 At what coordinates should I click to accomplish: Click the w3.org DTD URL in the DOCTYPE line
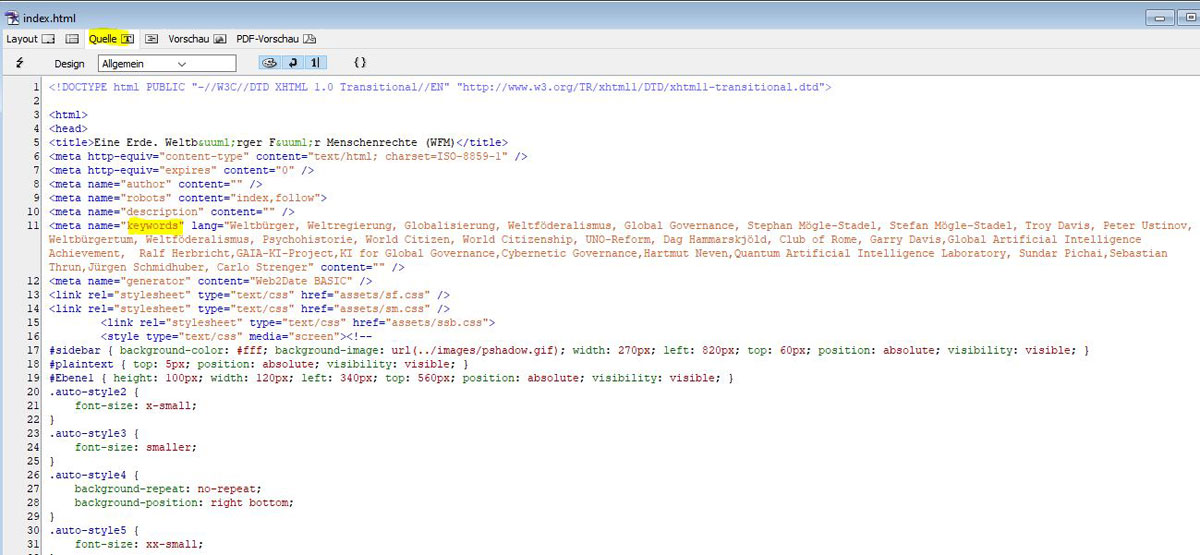click(x=640, y=87)
